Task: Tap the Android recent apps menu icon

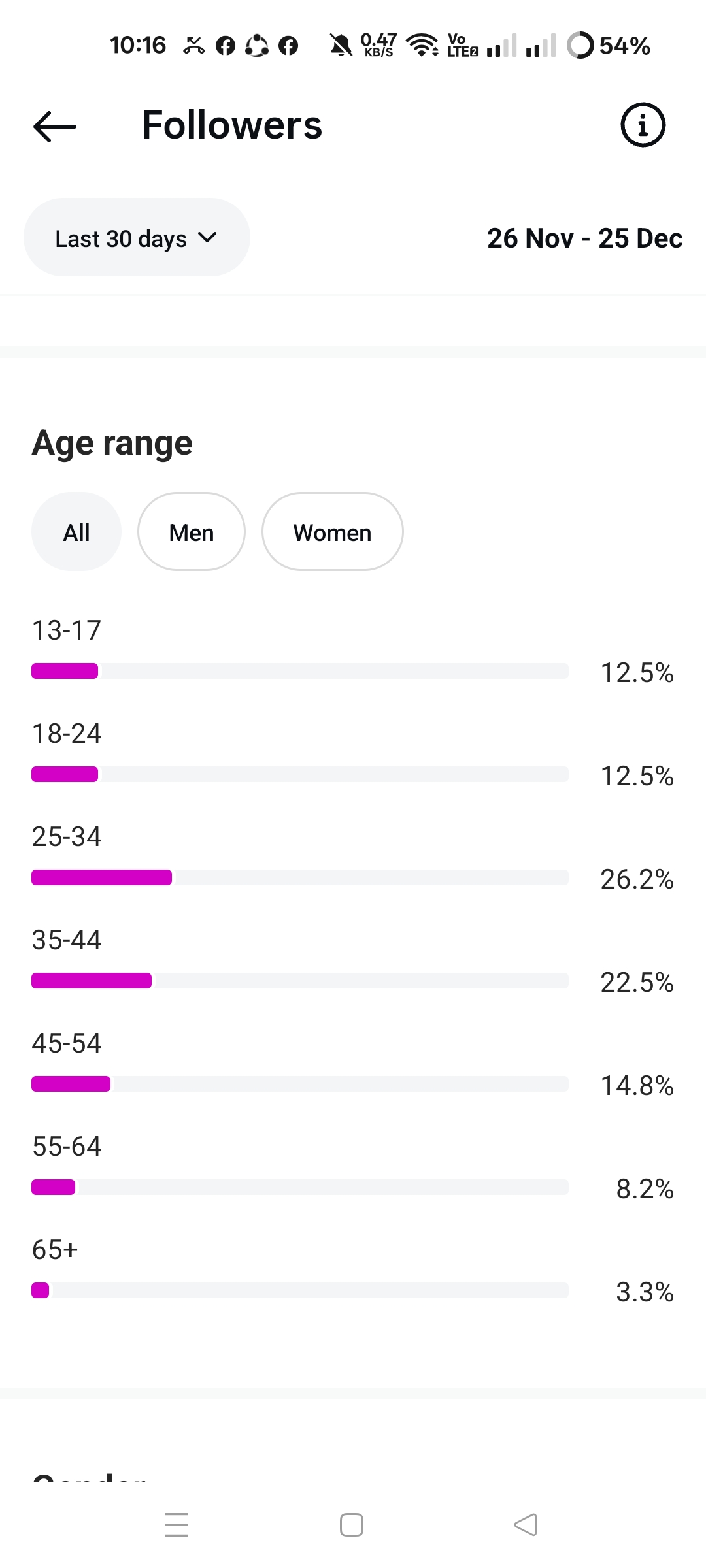Action: 176,1525
